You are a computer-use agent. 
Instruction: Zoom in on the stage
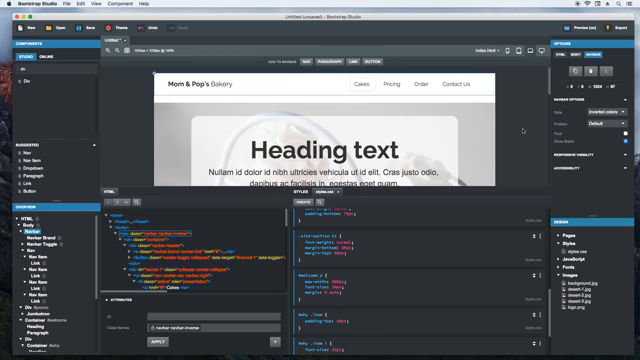click(108, 50)
